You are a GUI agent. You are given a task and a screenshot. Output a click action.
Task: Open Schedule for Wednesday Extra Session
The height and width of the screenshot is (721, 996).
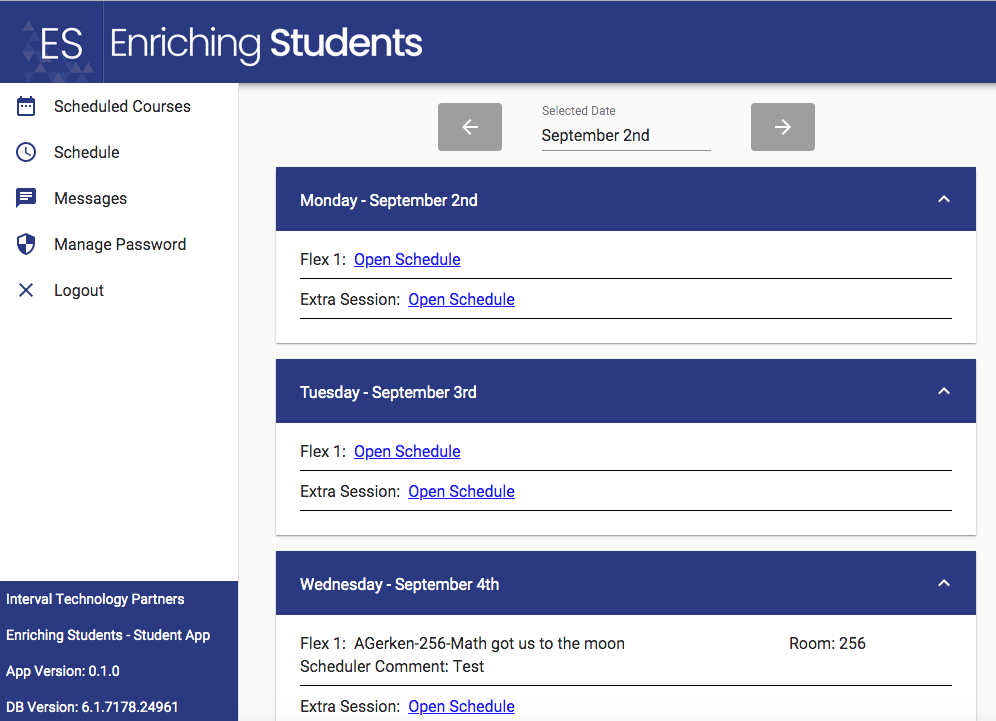click(x=460, y=706)
